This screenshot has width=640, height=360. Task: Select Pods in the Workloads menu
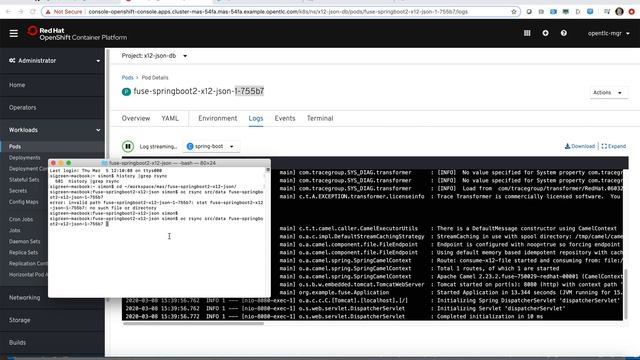15,147
